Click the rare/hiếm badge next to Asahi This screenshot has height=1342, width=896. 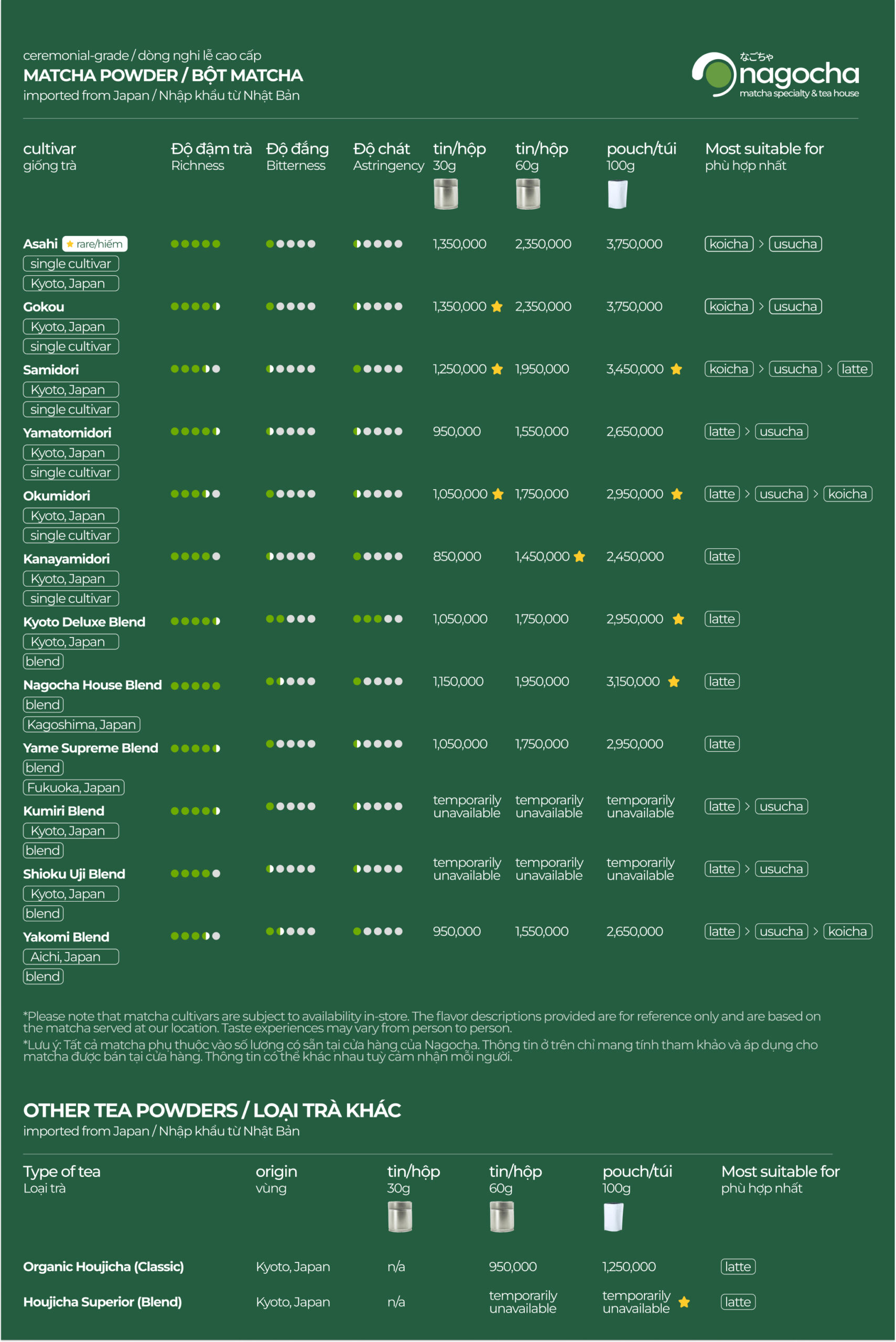pos(95,244)
